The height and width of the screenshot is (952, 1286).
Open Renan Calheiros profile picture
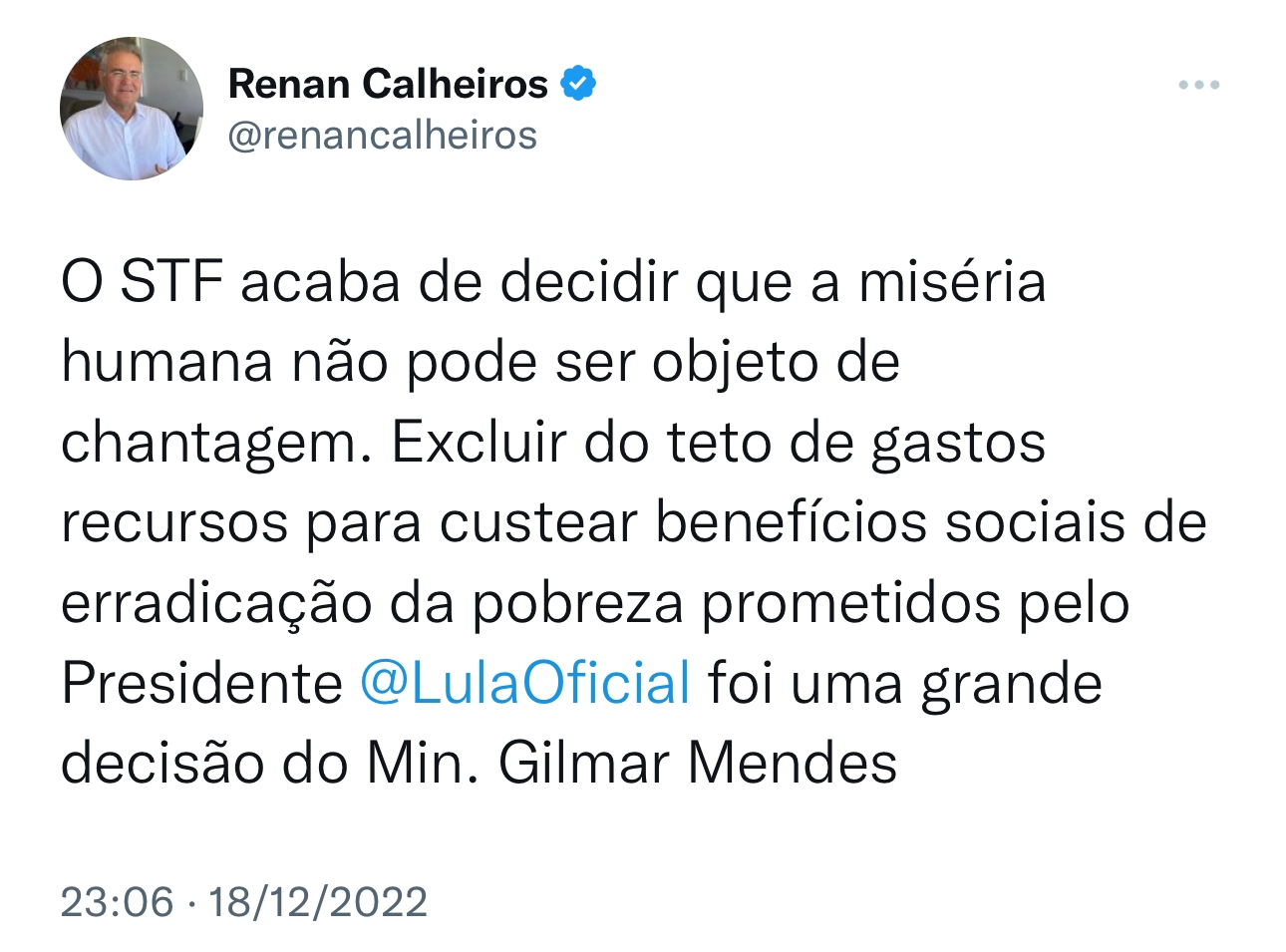pos(131,109)
